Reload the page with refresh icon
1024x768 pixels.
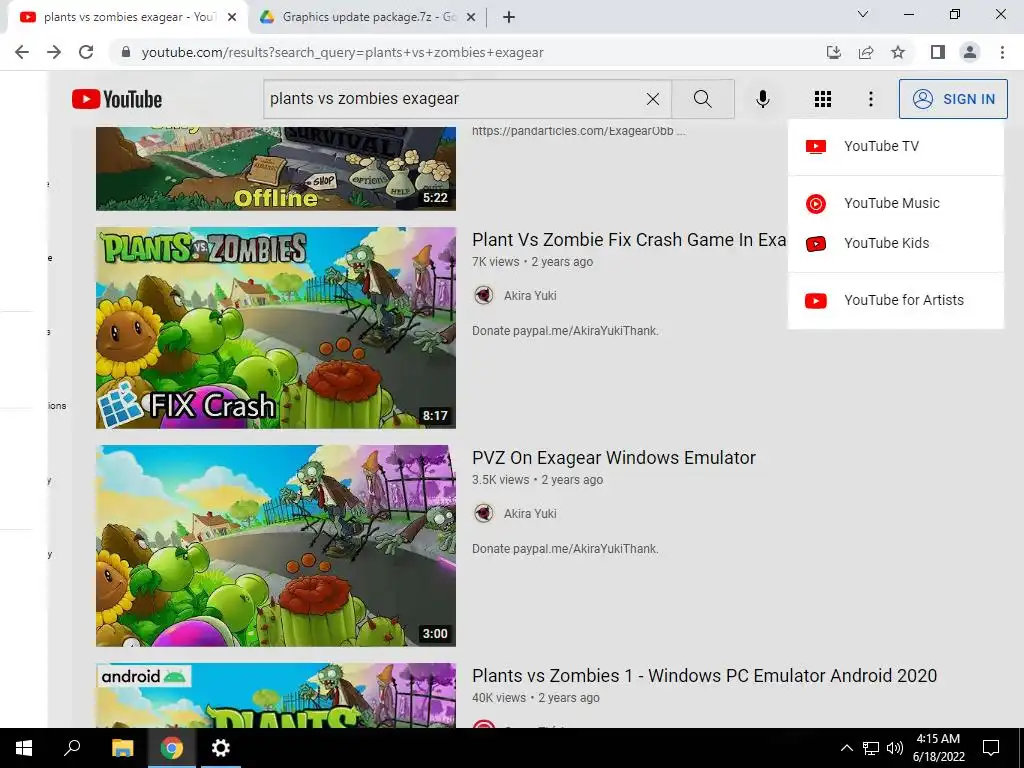click(86, 52)
